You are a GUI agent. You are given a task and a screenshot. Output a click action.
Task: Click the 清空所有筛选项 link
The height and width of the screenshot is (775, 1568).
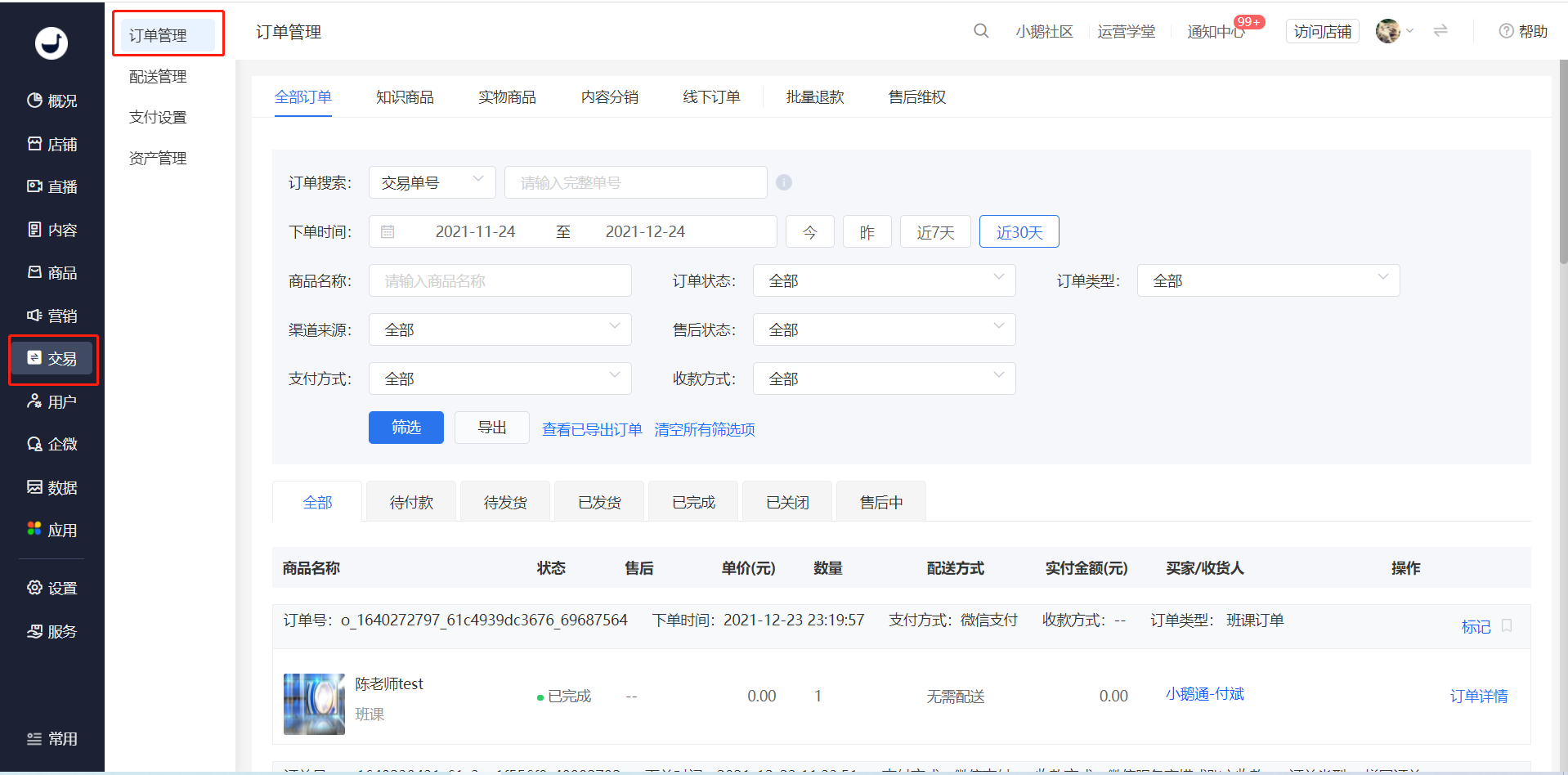pyautogui.click(x=705, y=429)
